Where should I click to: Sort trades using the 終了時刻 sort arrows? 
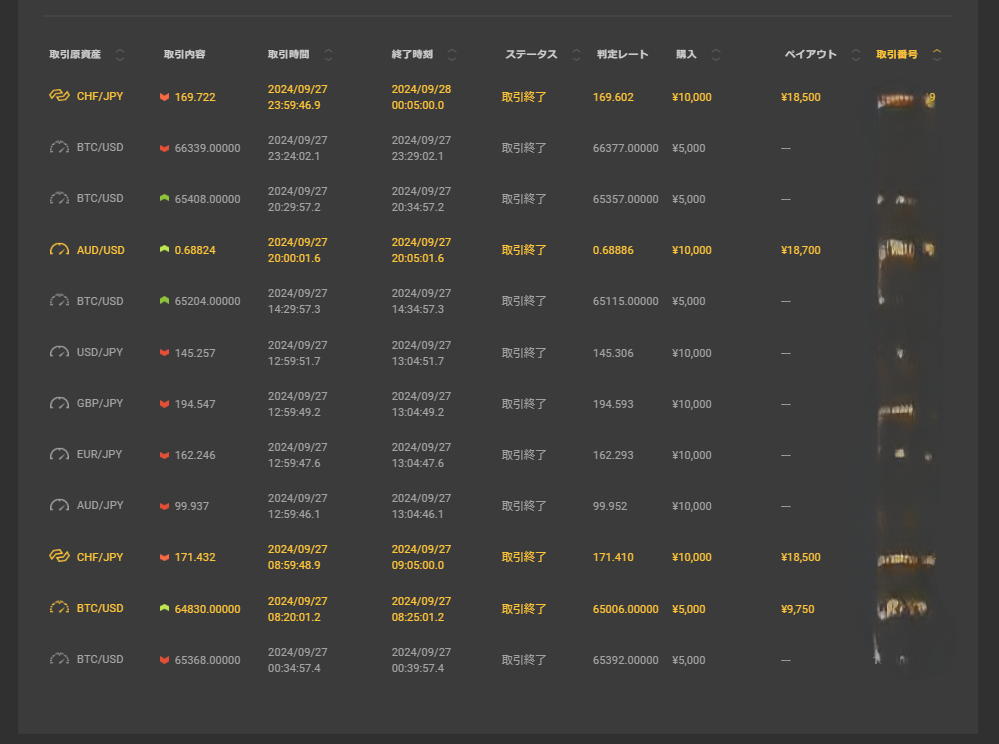click(452, 55)
